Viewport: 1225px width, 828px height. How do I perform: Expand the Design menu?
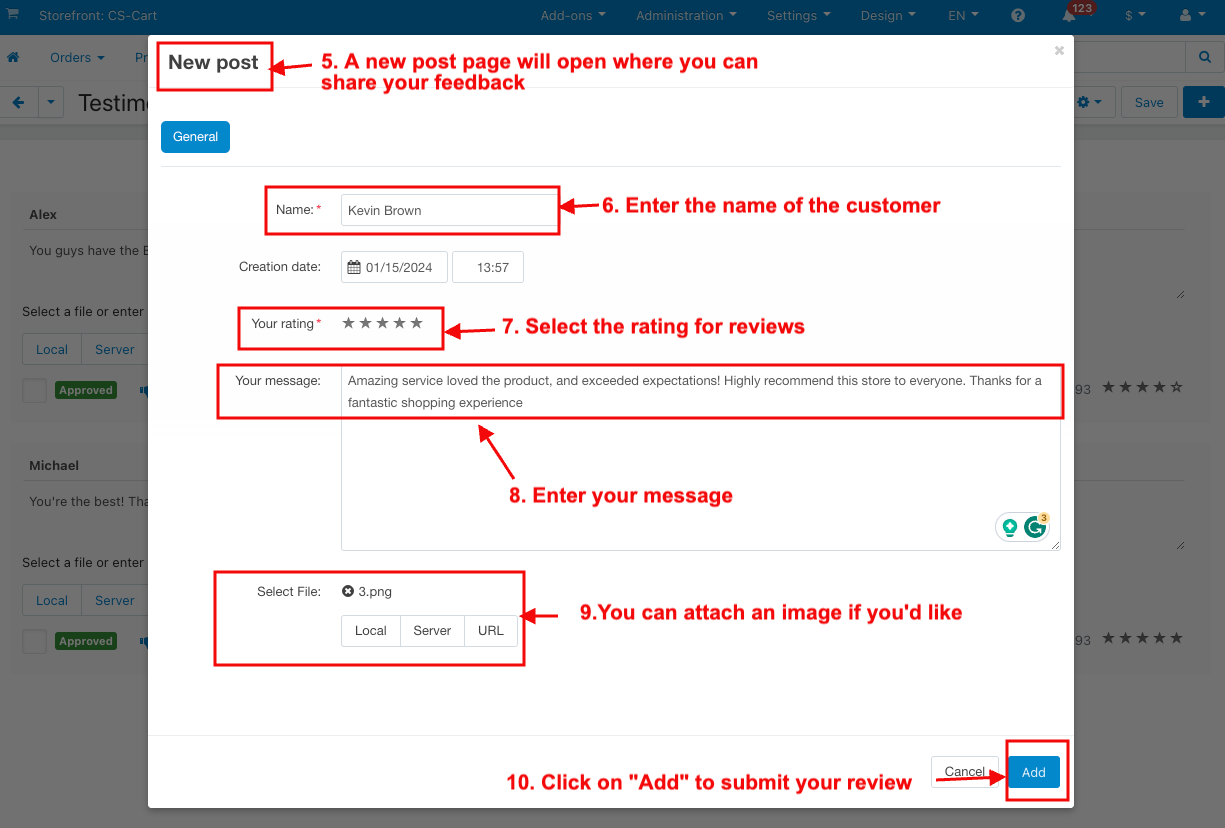click(x=888, y=16)
